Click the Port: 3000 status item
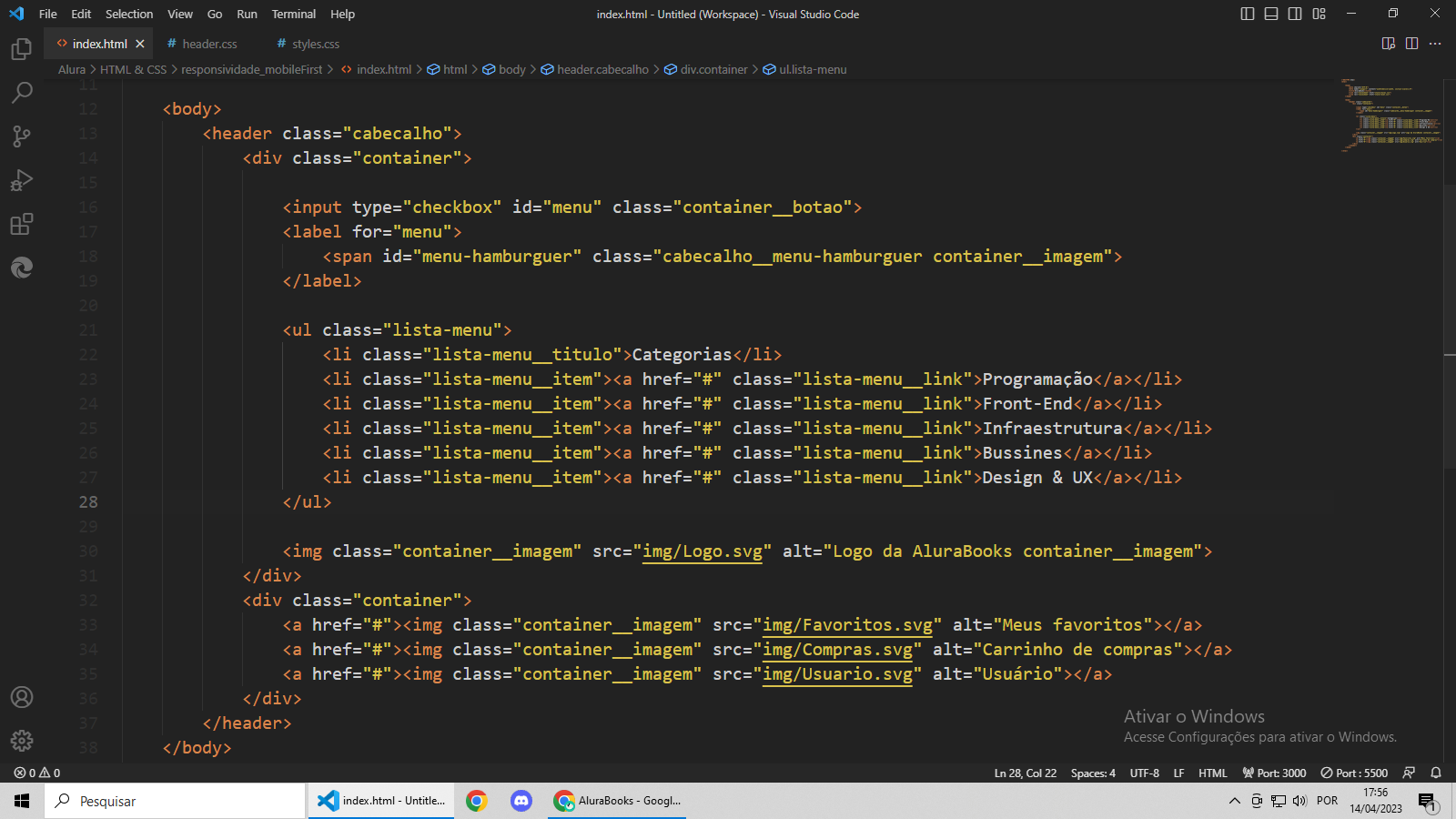 1274,773
